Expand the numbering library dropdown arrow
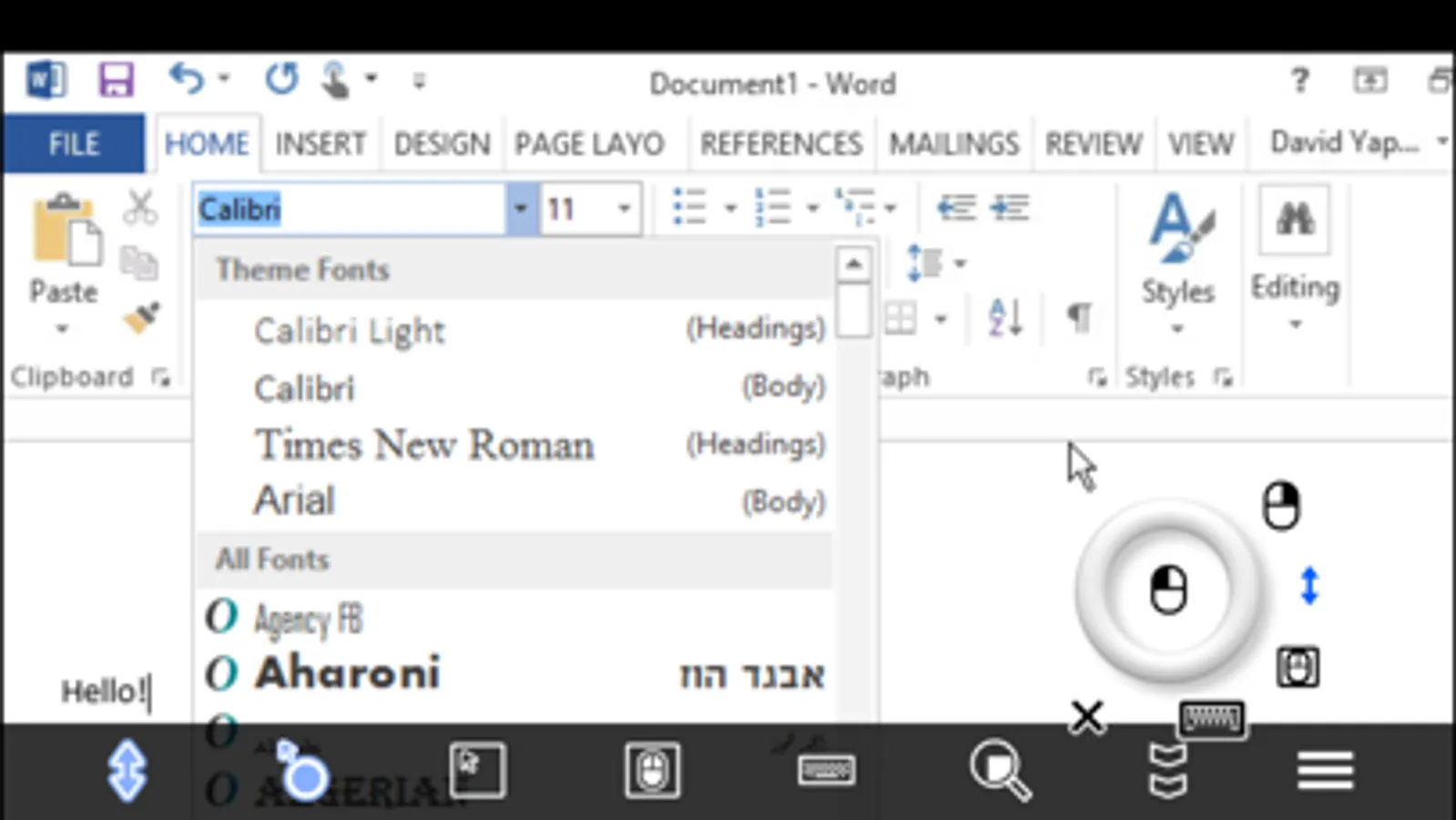The width and height of the screenshot is (1456, 820). click(x=812, y=208)
